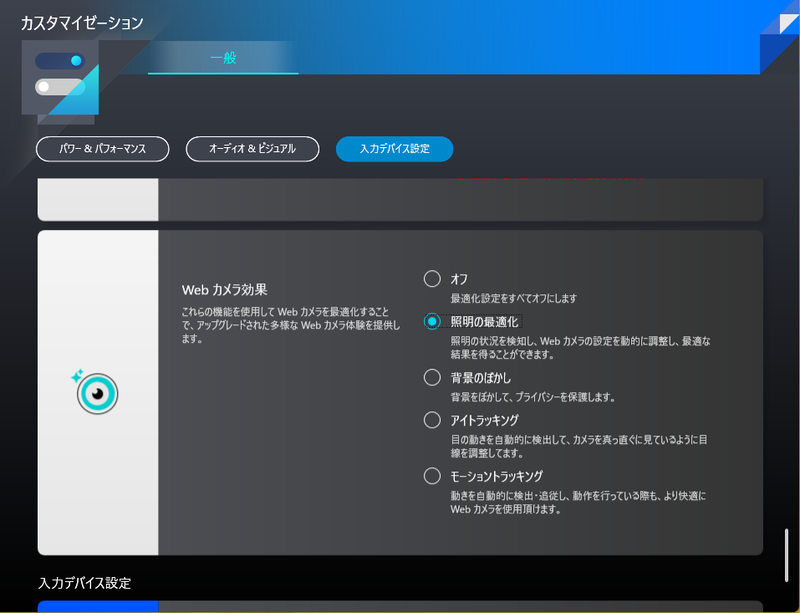Click the gray panel above the webcam effects section
This screenshot has height=613, width=800.
coord(400,198)
